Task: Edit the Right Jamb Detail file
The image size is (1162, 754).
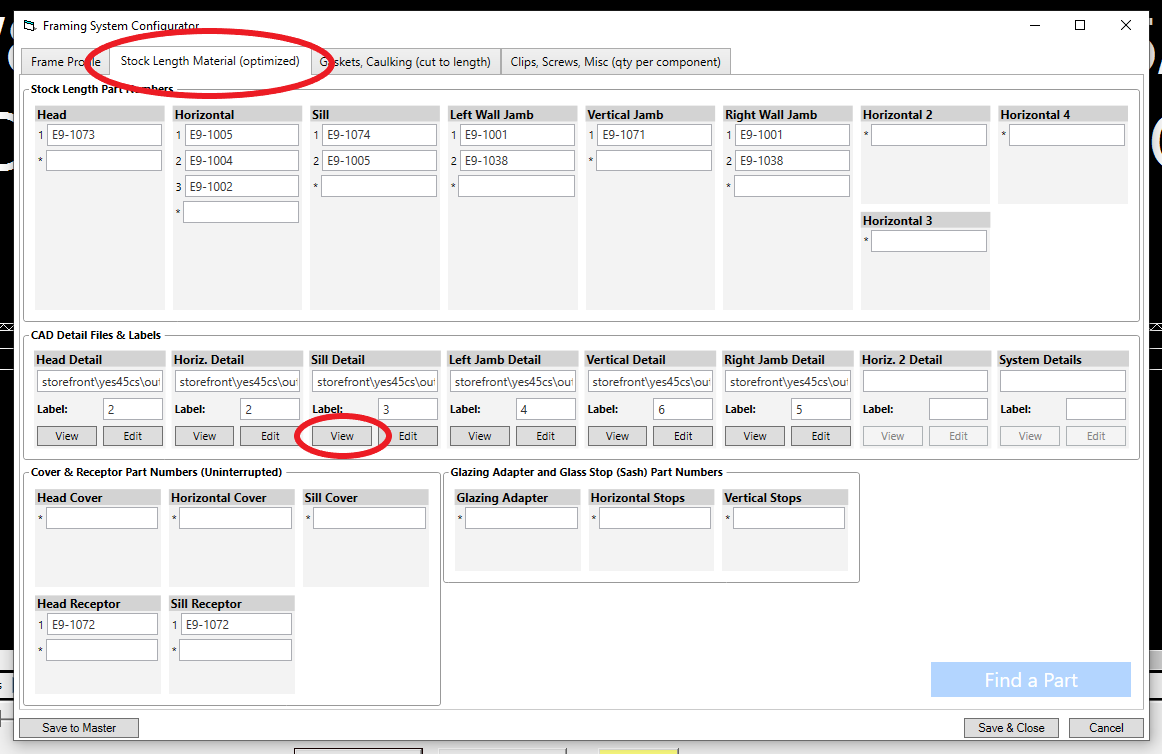Action: point(821,436)
